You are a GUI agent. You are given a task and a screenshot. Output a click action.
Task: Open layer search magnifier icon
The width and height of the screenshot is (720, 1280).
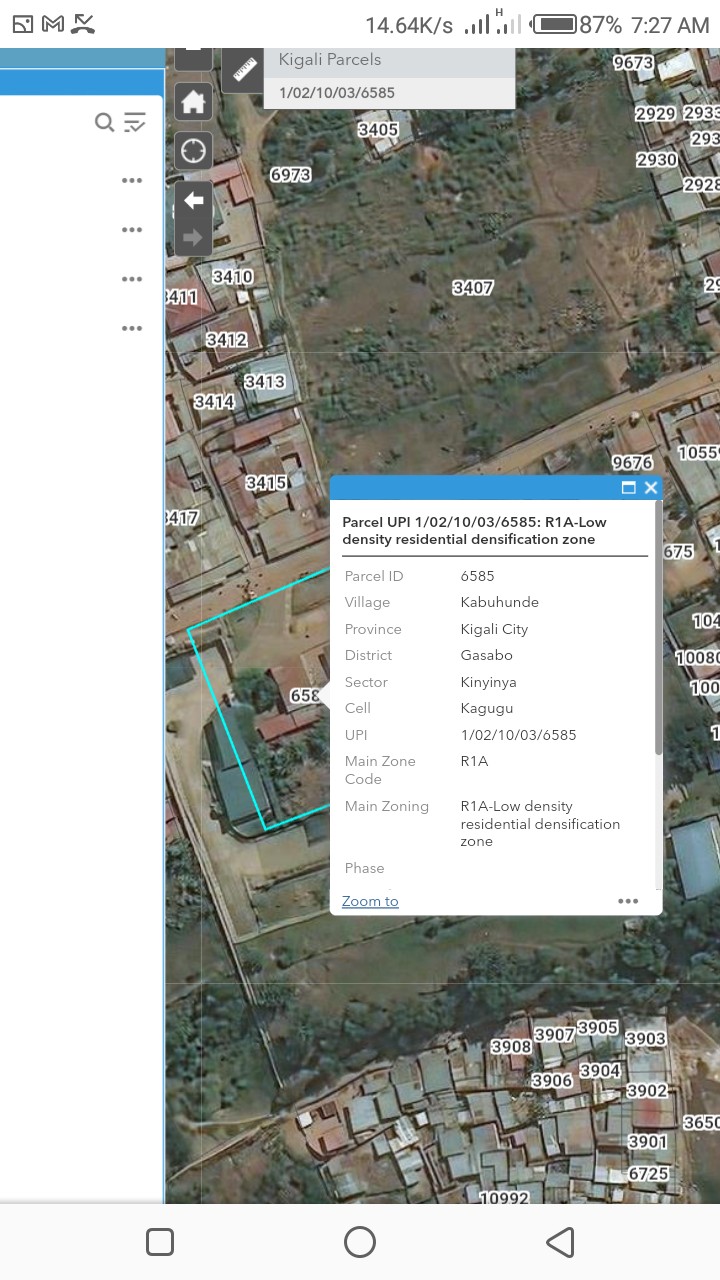(104, 122)
